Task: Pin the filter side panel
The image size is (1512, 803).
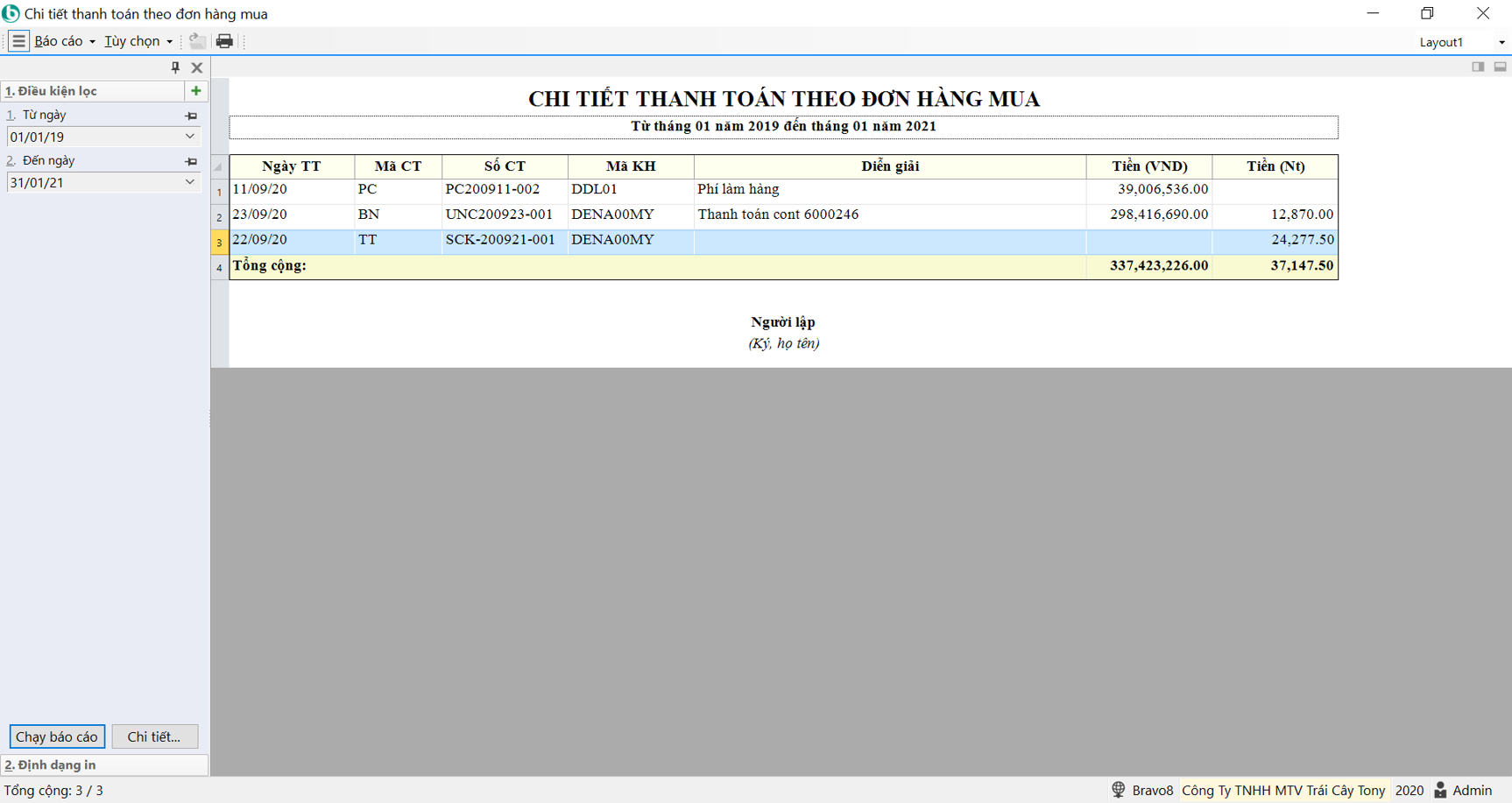Action: click(175, 67)
